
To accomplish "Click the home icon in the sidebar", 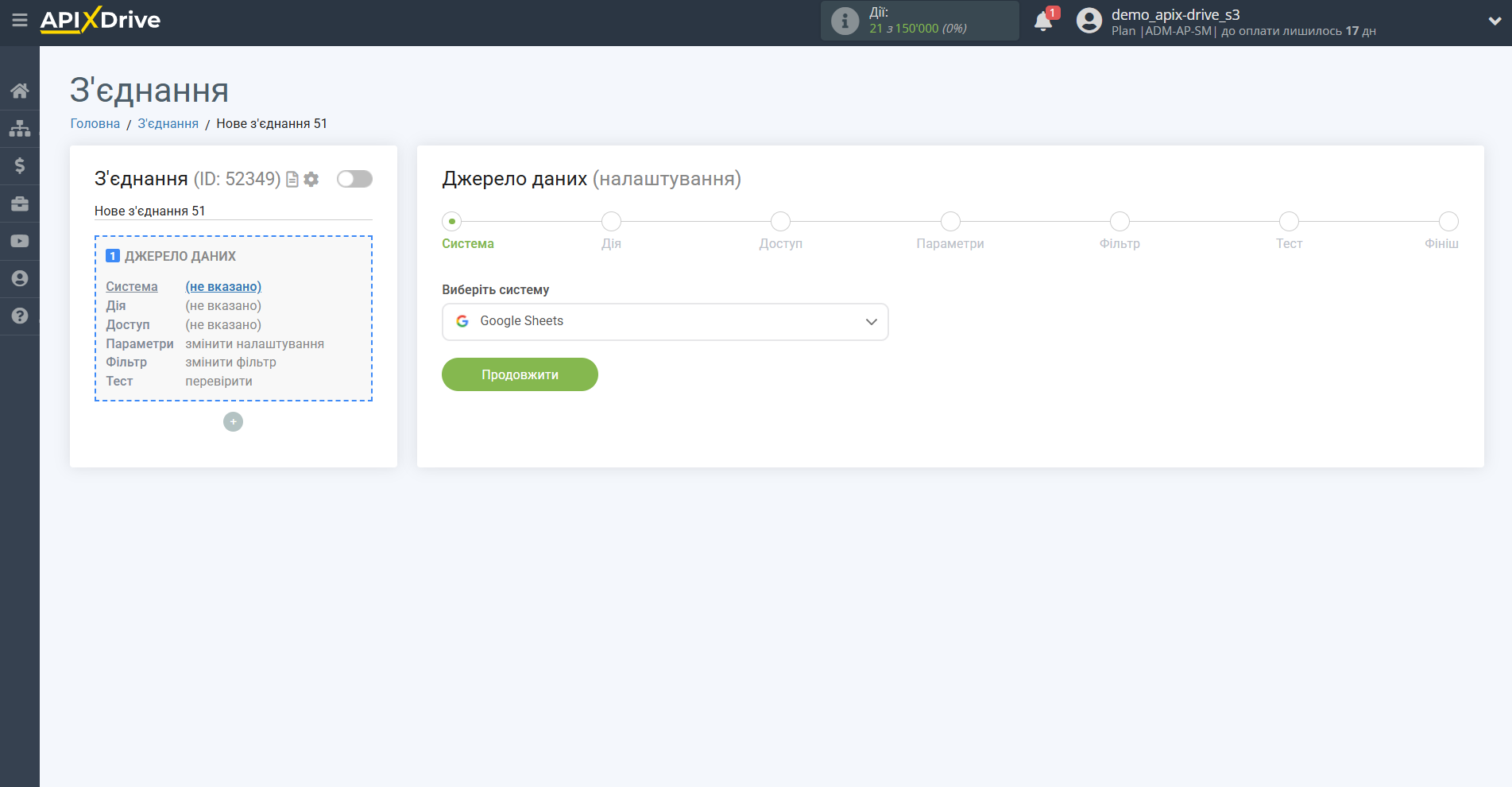I will pos(20,91).
